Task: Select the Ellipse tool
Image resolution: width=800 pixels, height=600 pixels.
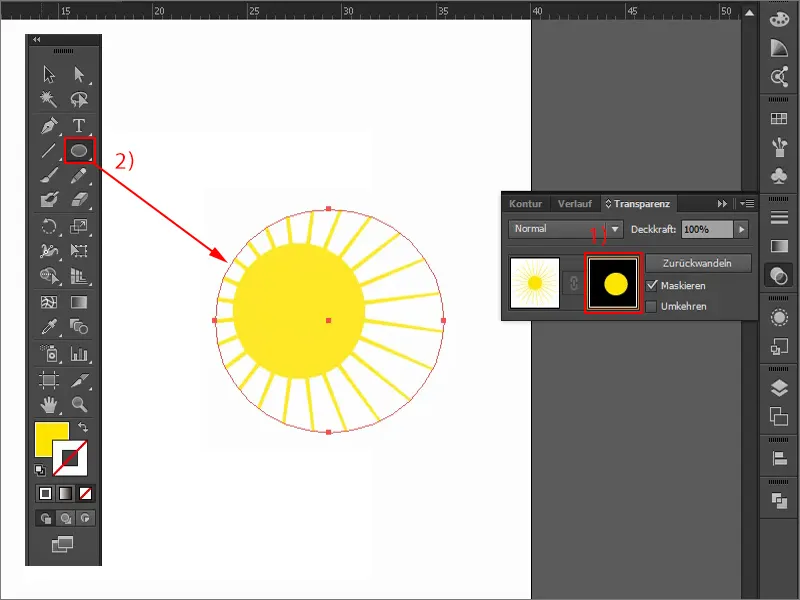Action: [x=79, y=151]
